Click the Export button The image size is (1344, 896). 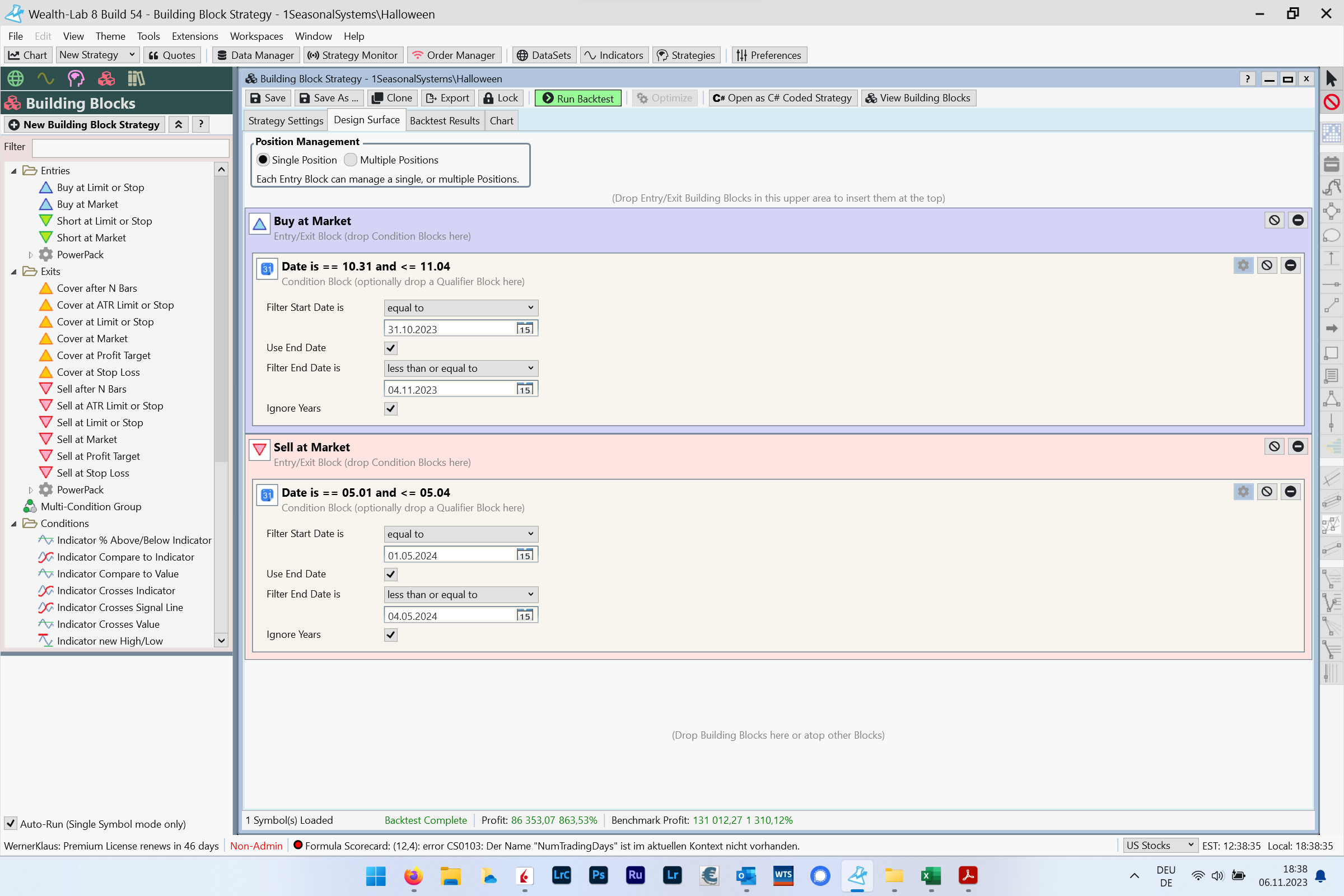coord(447,99)
